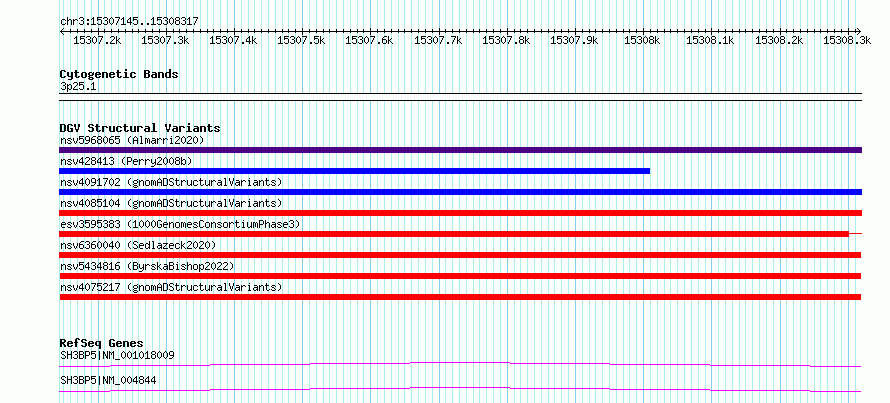
Task: Click the 15307.3k ruler position
Action: click(x=165, y=40)
